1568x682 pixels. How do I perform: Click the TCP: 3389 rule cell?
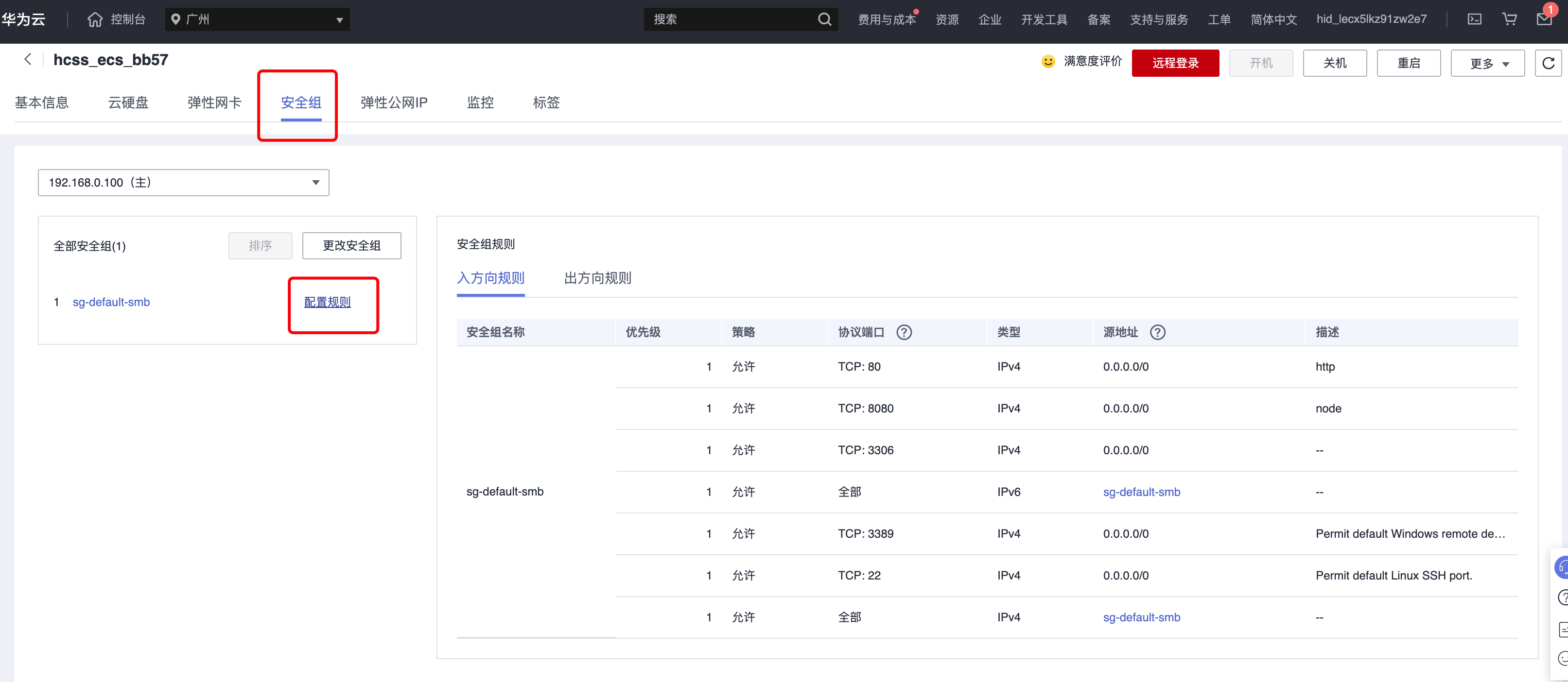866,534
